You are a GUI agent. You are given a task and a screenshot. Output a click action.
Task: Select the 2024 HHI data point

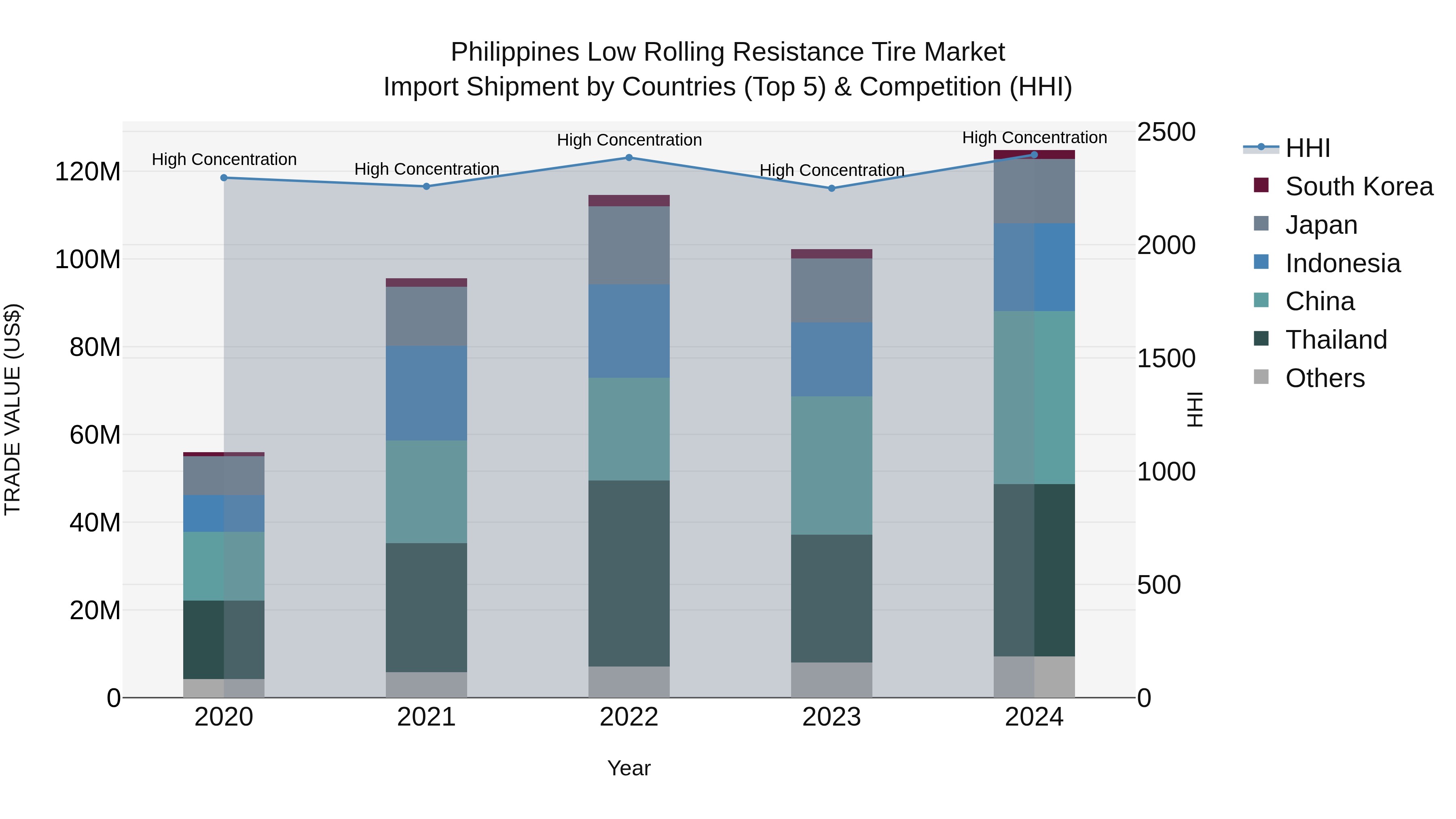(1034, 154)
